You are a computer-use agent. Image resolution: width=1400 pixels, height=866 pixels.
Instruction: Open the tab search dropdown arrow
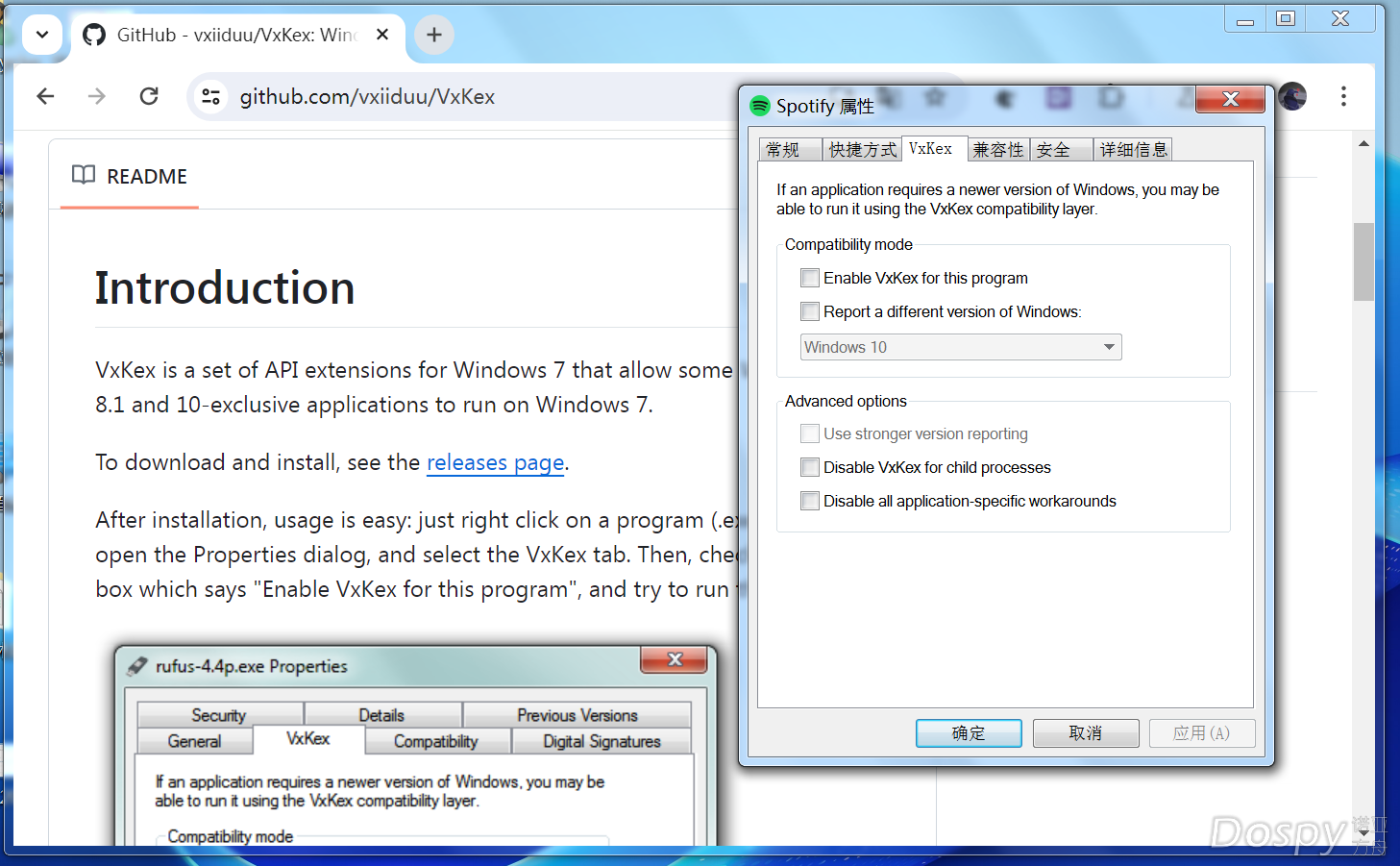[42, 35]
